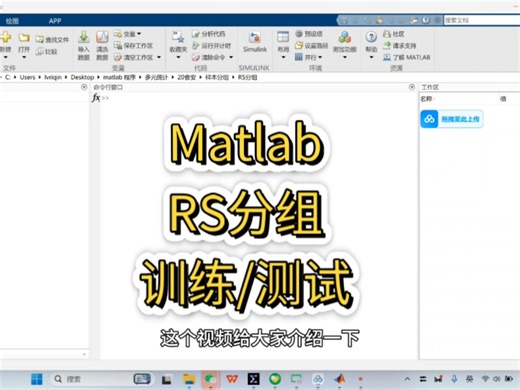This screenshot has width=520, height=390.
Task: Open Preferences (预设项)
Action: point(309,34)
